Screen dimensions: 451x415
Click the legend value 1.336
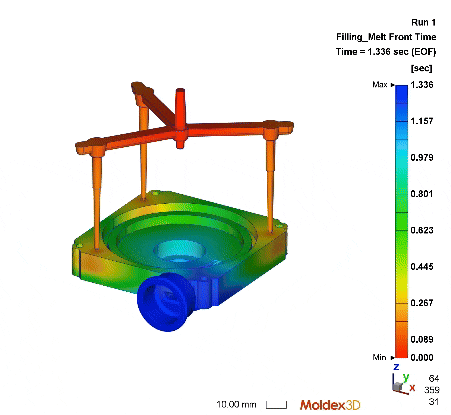(422, 85)
